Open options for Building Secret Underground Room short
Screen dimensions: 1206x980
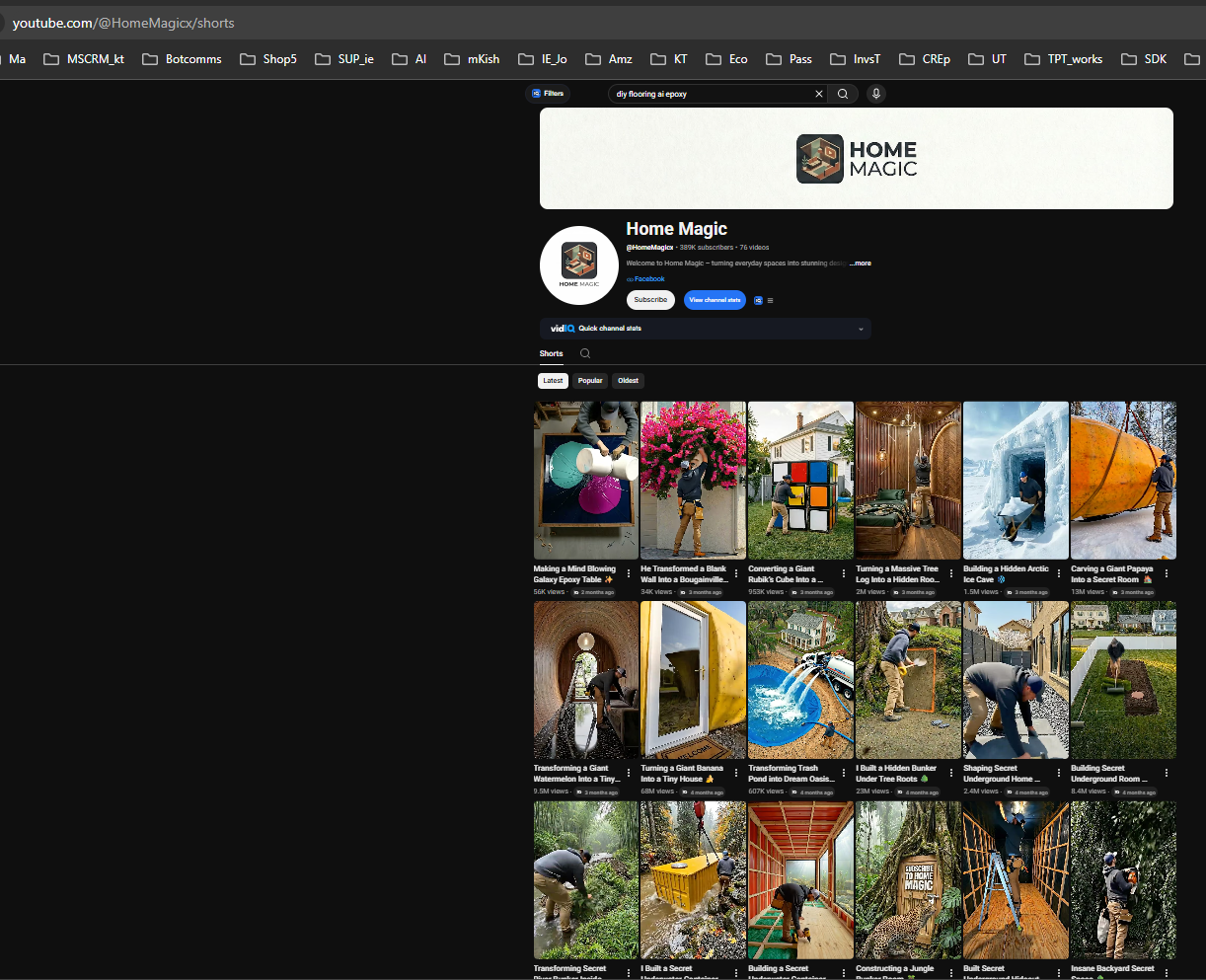coord(1167,773)
